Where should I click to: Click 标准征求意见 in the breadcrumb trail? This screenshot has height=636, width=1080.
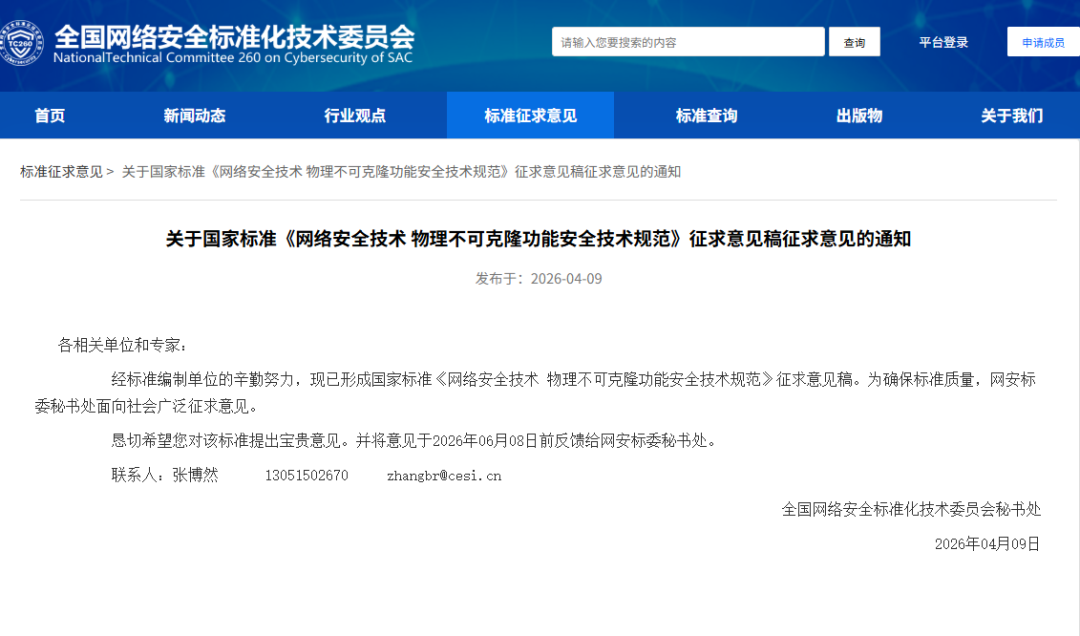click(52, 169)
